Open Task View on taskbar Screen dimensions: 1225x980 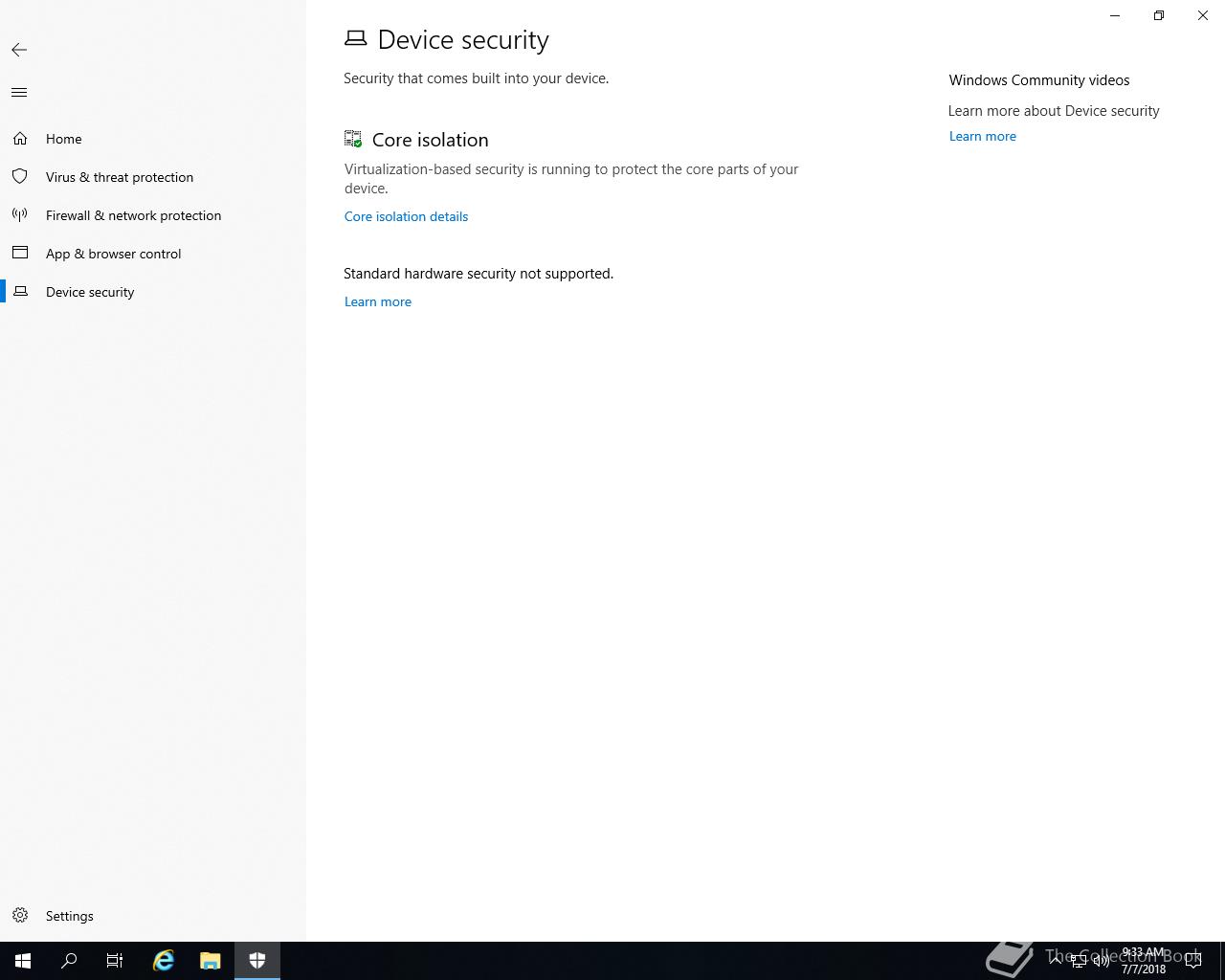click(x=115, y=961)
